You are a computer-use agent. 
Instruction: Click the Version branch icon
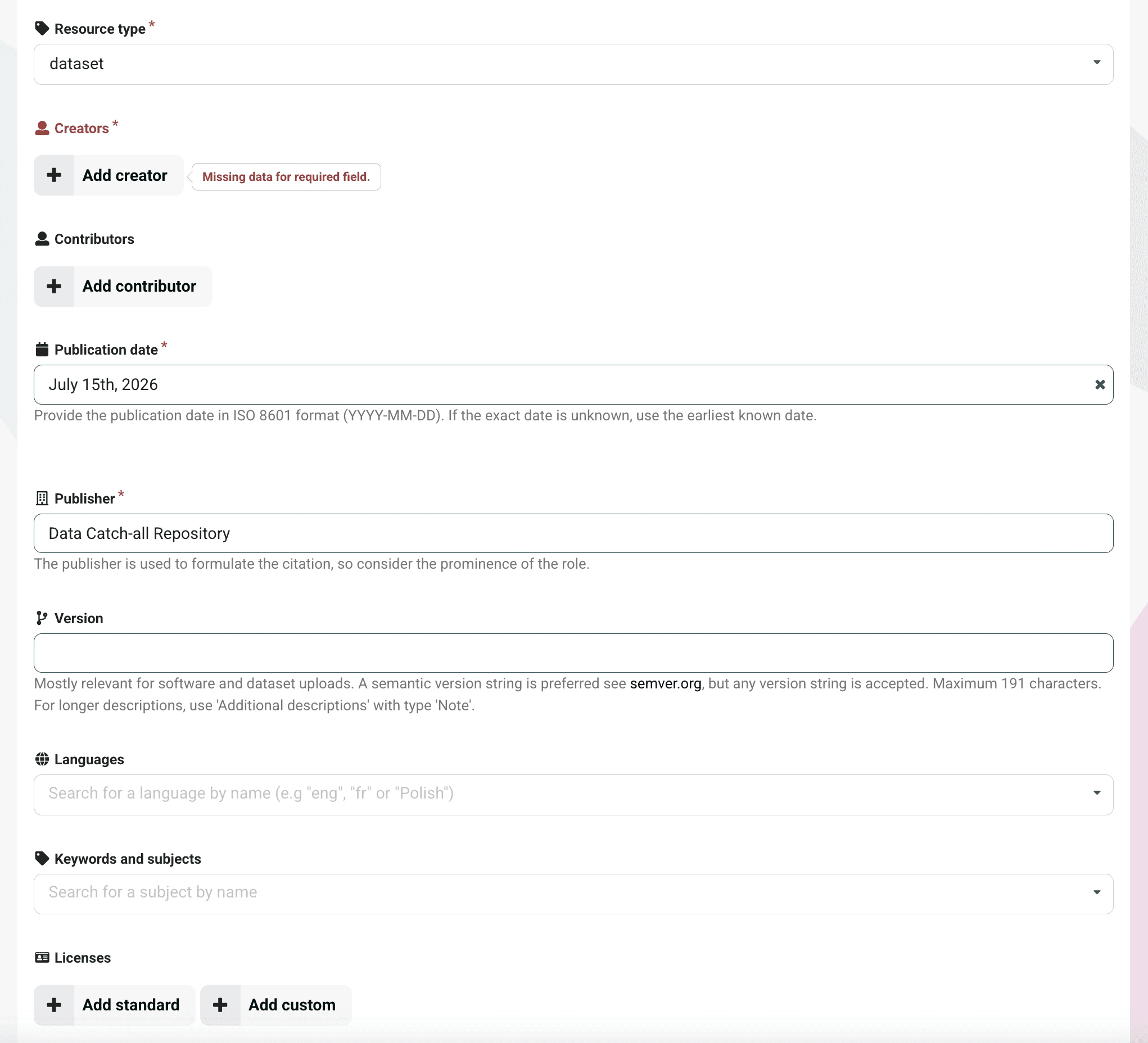tap(42, 618)
